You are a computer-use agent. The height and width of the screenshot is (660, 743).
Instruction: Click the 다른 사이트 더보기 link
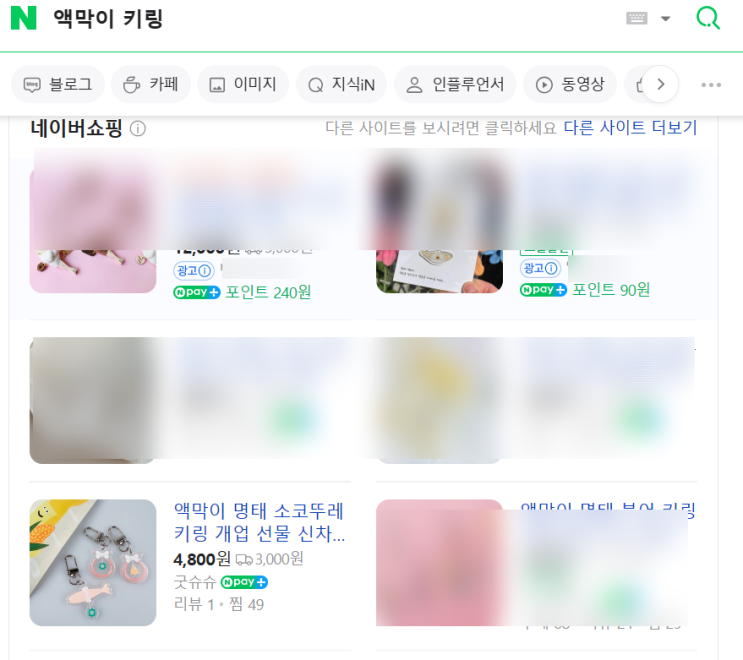[x=630, y=127]
